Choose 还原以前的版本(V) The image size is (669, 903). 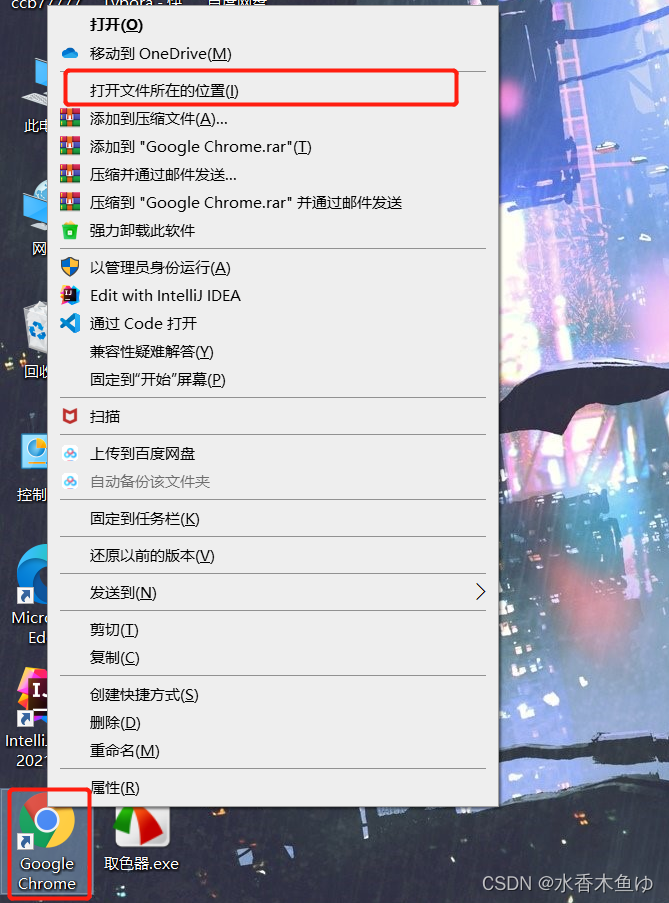[x=273, y=555]
